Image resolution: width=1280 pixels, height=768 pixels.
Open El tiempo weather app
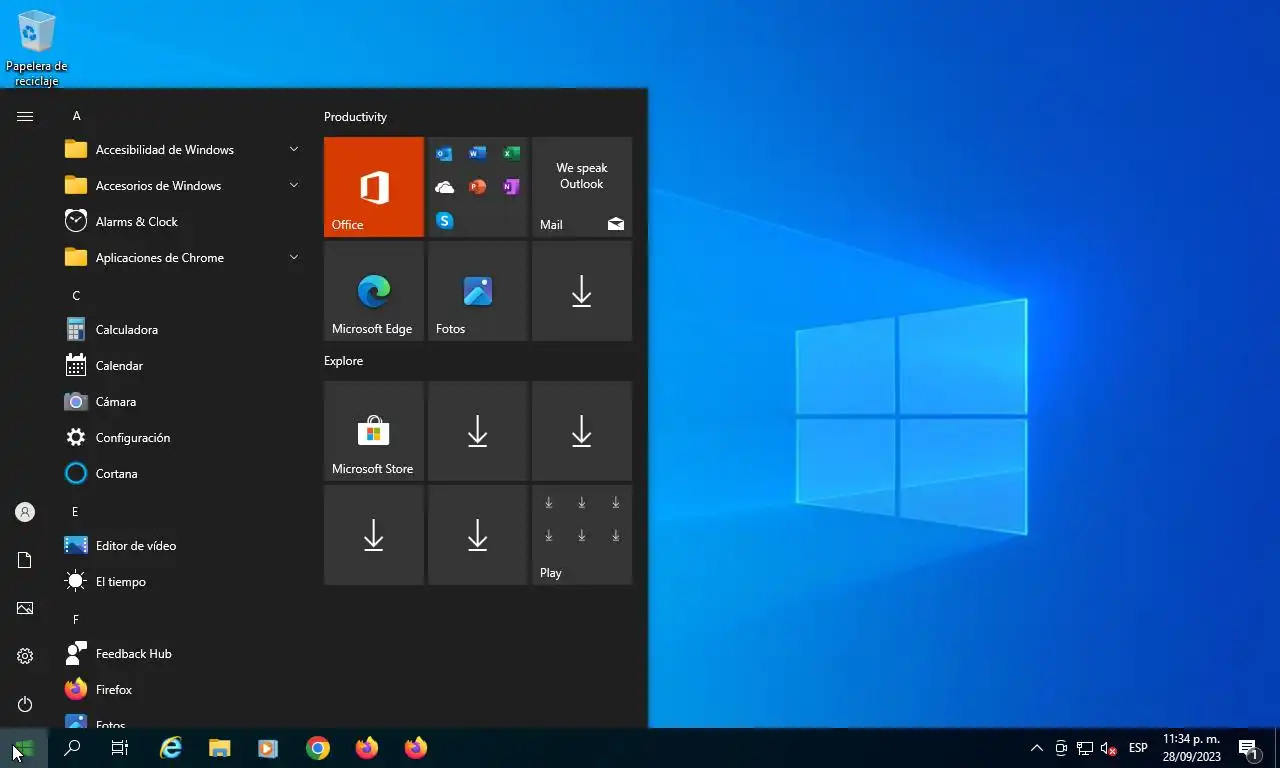tap(182, 582)
